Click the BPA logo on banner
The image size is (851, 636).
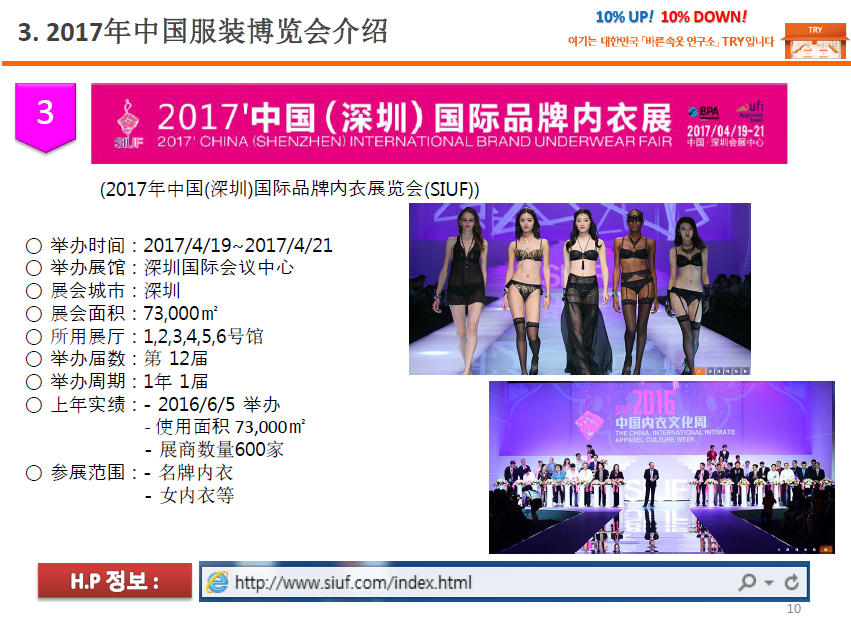(704, 112)
